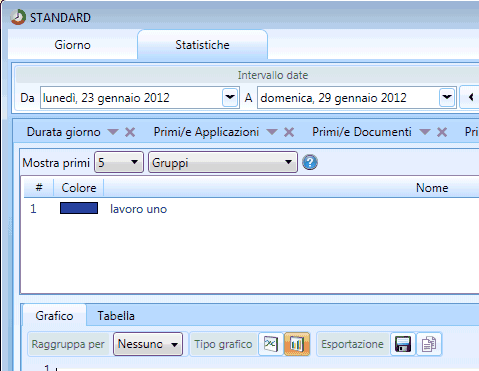
Task: Click the 'Mostra primi' label
Action: coord(56,163)
